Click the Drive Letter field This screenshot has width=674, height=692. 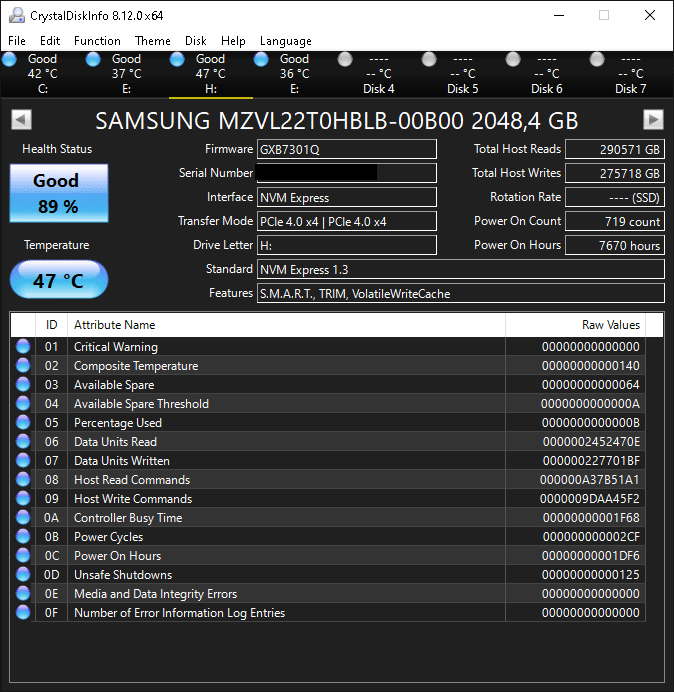pos(347,245)
